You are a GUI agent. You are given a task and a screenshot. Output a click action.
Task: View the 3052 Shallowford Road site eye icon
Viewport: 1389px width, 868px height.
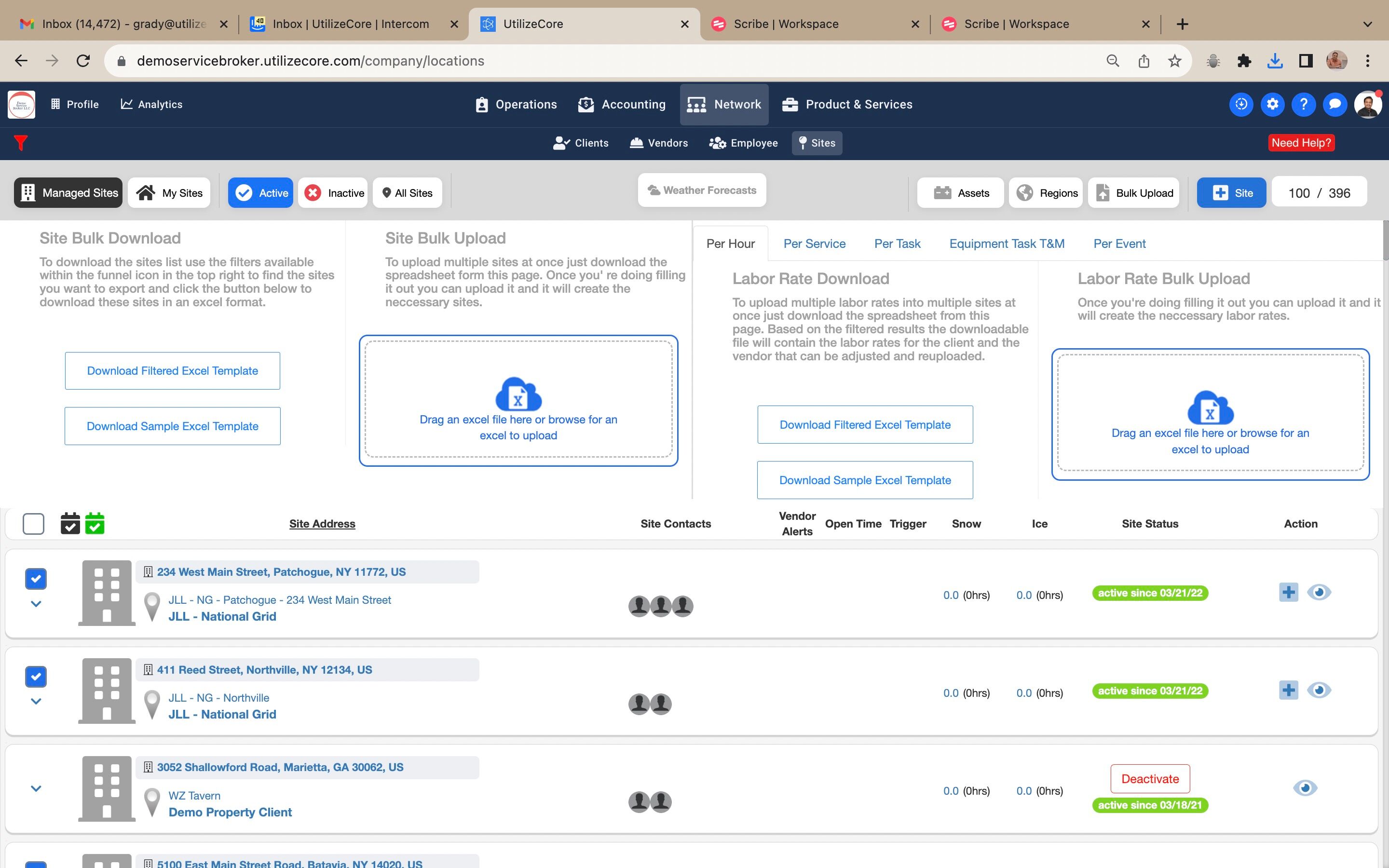click(1305, 788)
